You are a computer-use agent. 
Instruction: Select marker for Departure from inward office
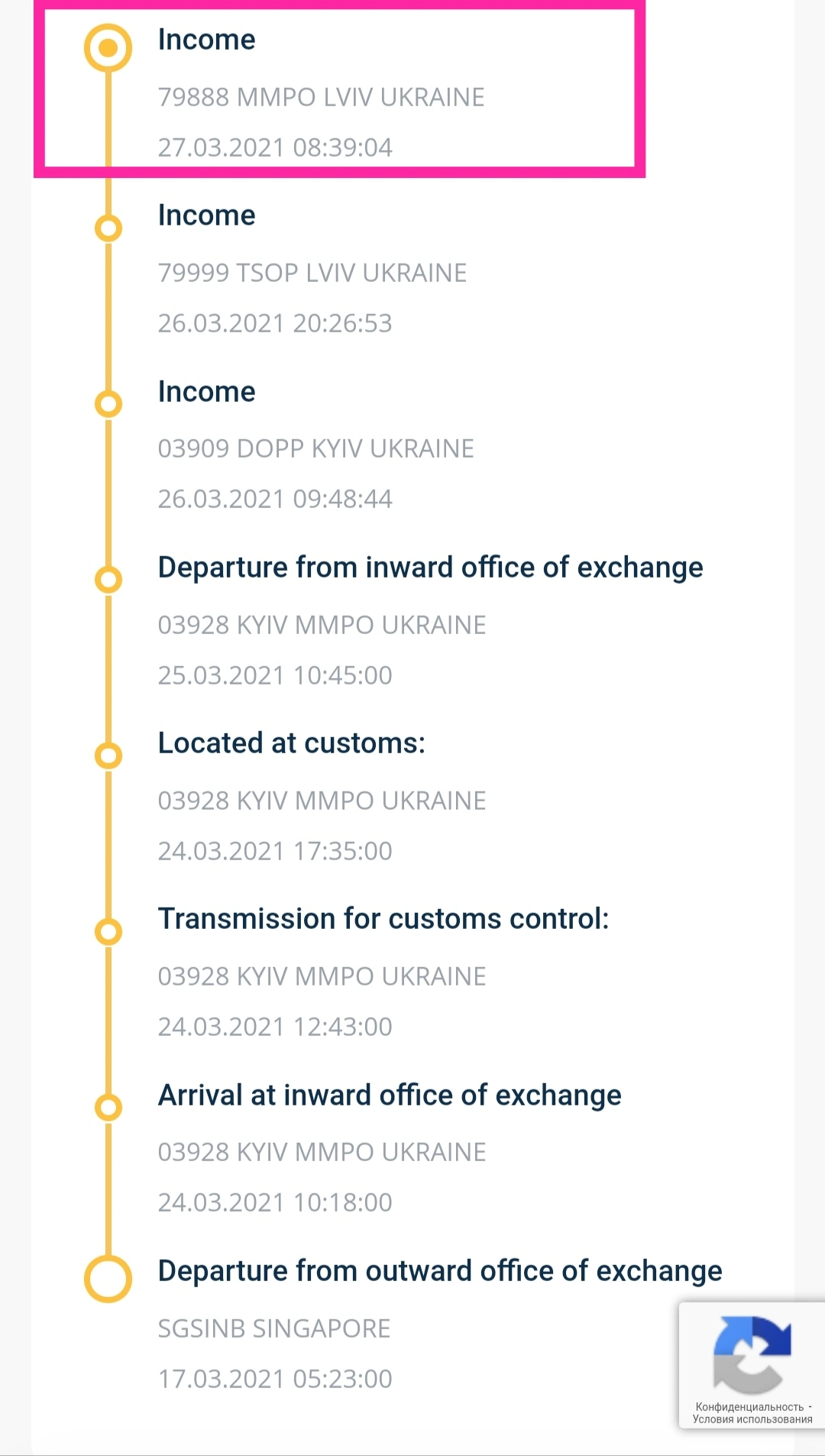(108, 580)
